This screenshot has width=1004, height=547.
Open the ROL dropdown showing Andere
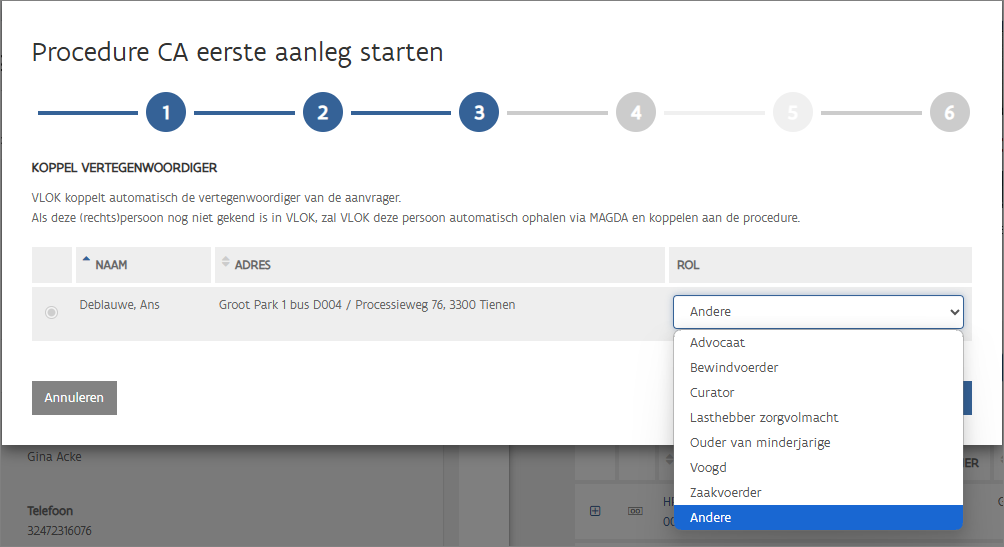tap(817, 312)
